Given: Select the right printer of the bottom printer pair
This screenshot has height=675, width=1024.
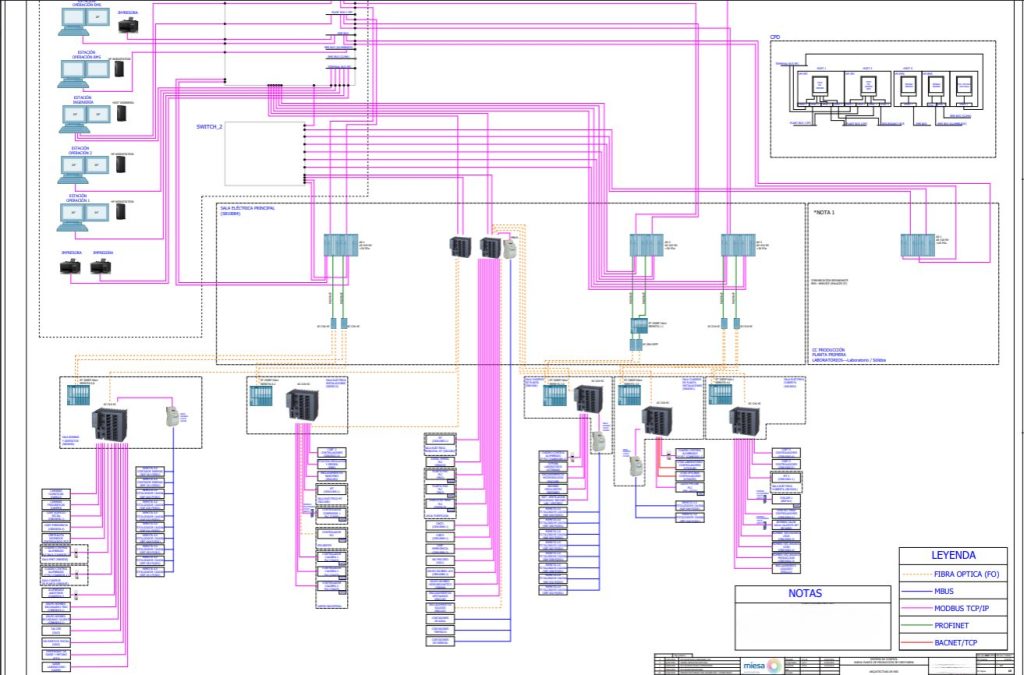Looking at the screenshot, I should [101, 266].
